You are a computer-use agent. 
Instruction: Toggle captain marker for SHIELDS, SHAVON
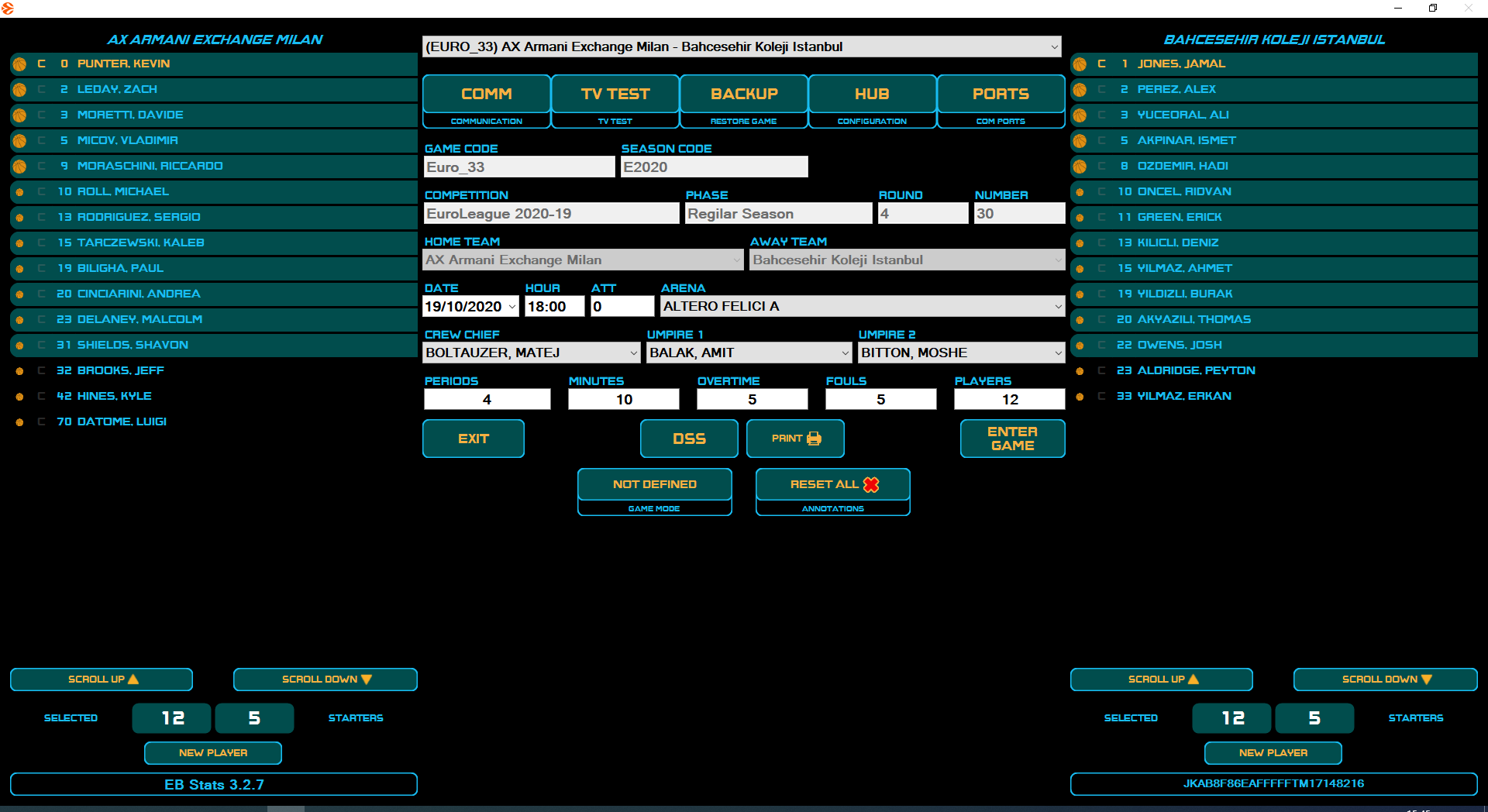click(42, 345)
